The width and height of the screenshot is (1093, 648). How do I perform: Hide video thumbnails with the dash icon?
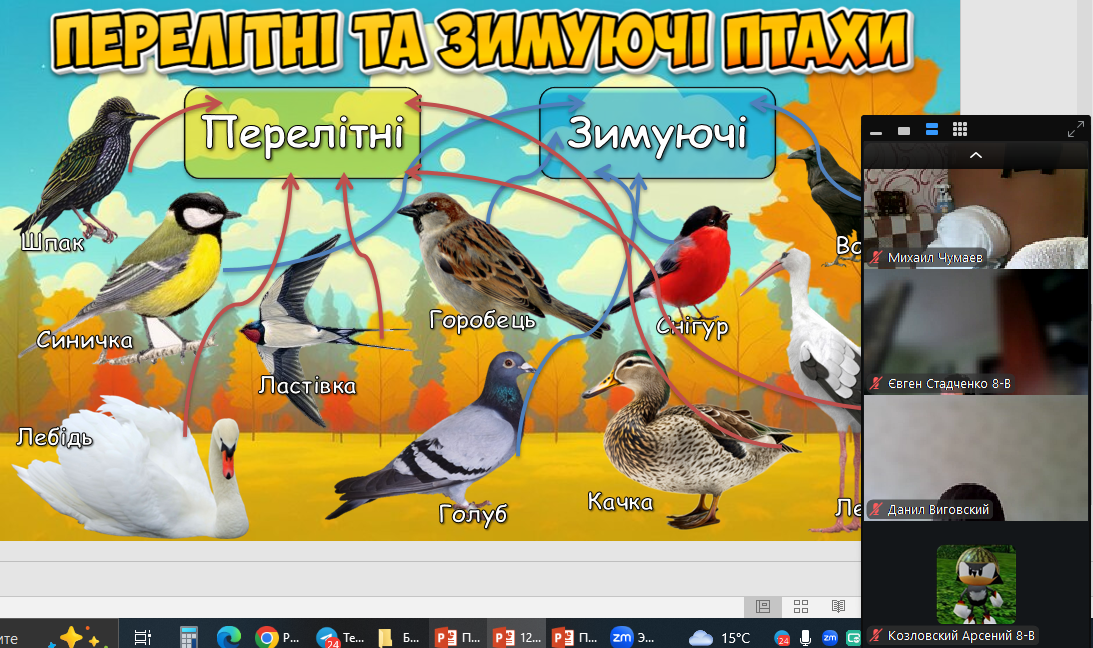tap(876, 131)
